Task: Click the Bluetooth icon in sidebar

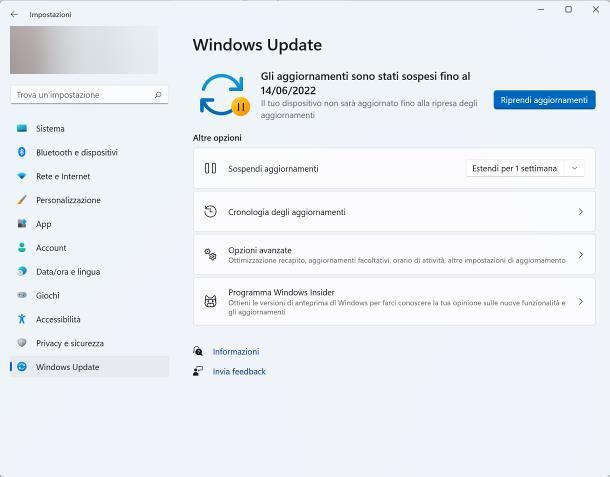Action: (22, 152)
